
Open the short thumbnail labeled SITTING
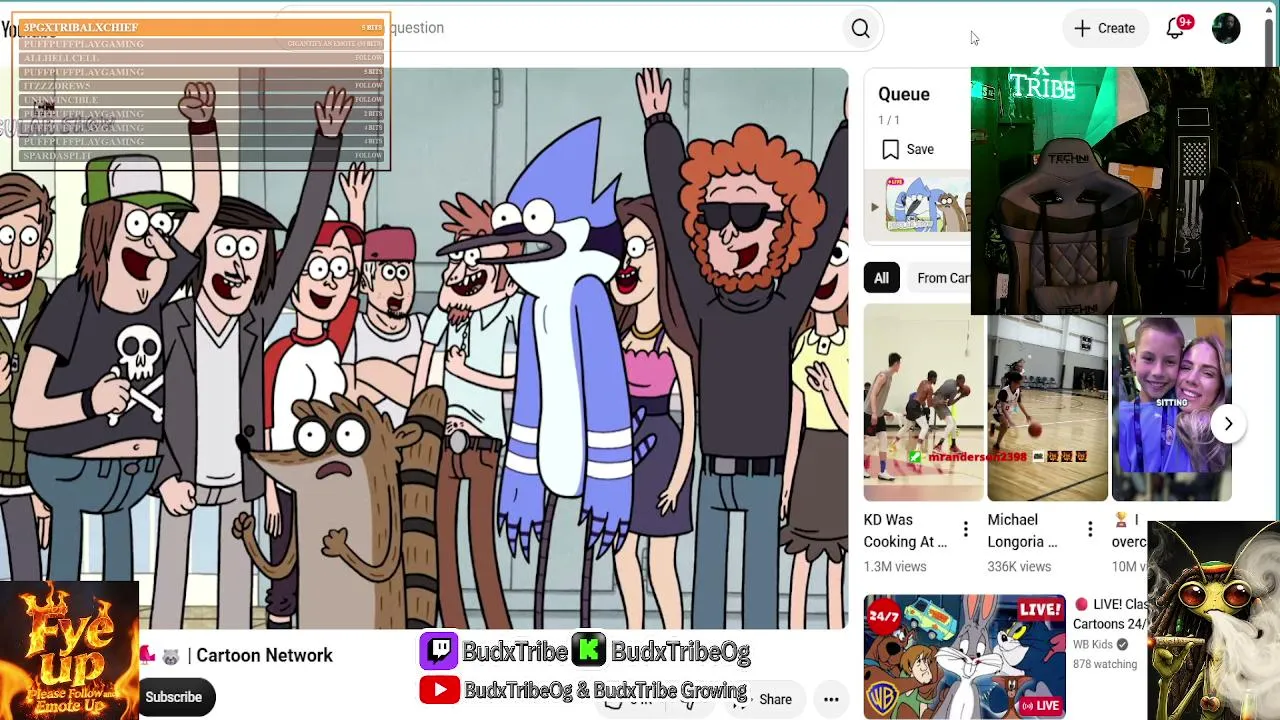[x=1171, y=409]
